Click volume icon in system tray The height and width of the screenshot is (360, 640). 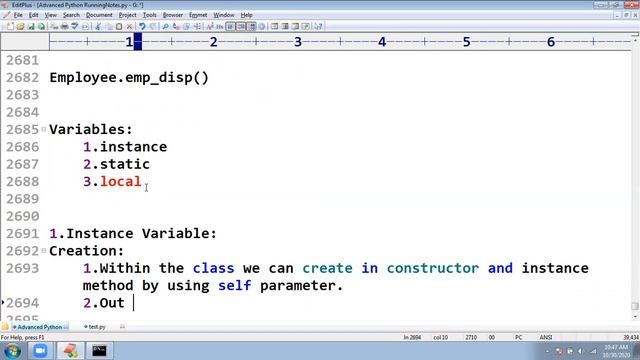point(580,351)
